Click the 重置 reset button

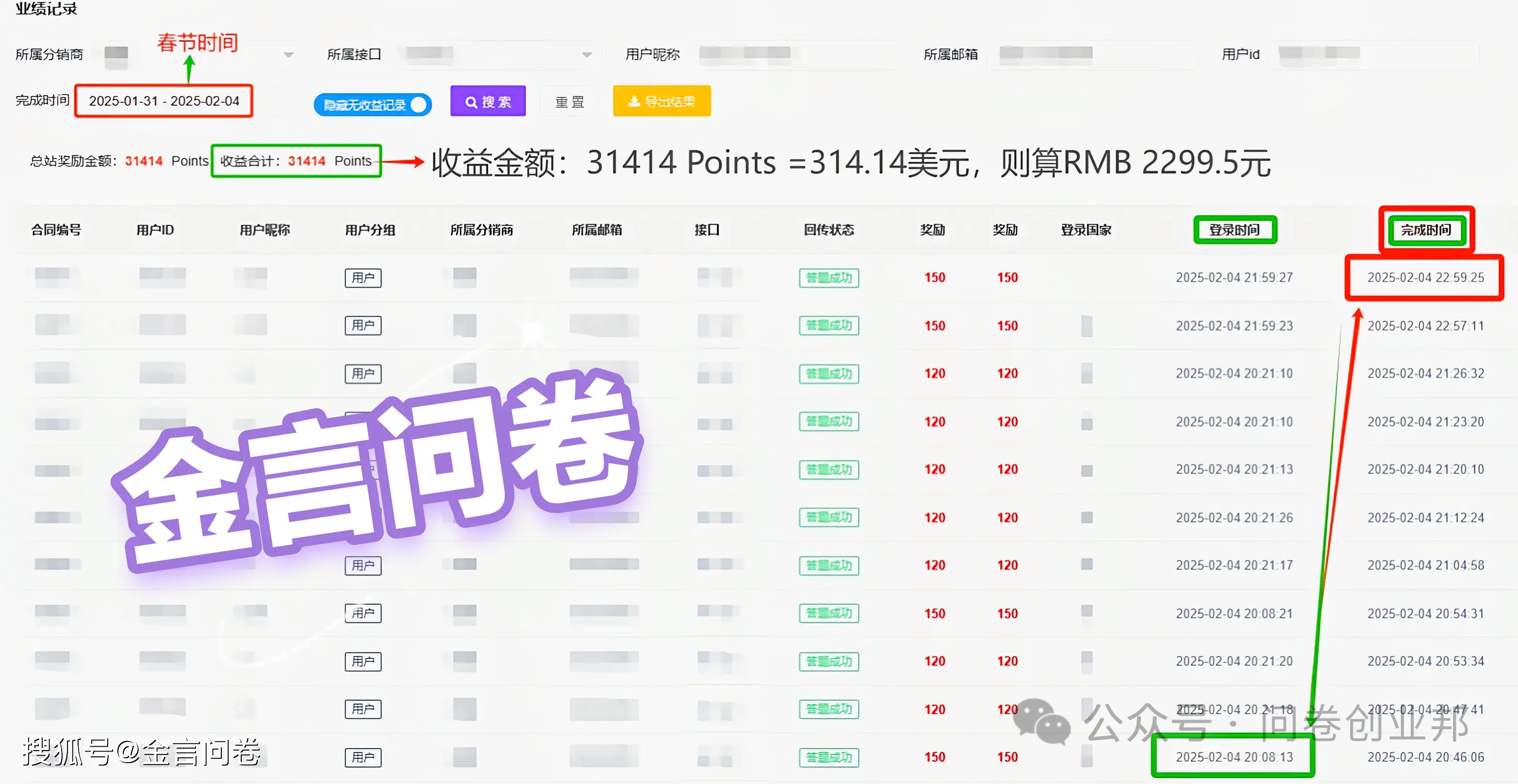(569, 101)
